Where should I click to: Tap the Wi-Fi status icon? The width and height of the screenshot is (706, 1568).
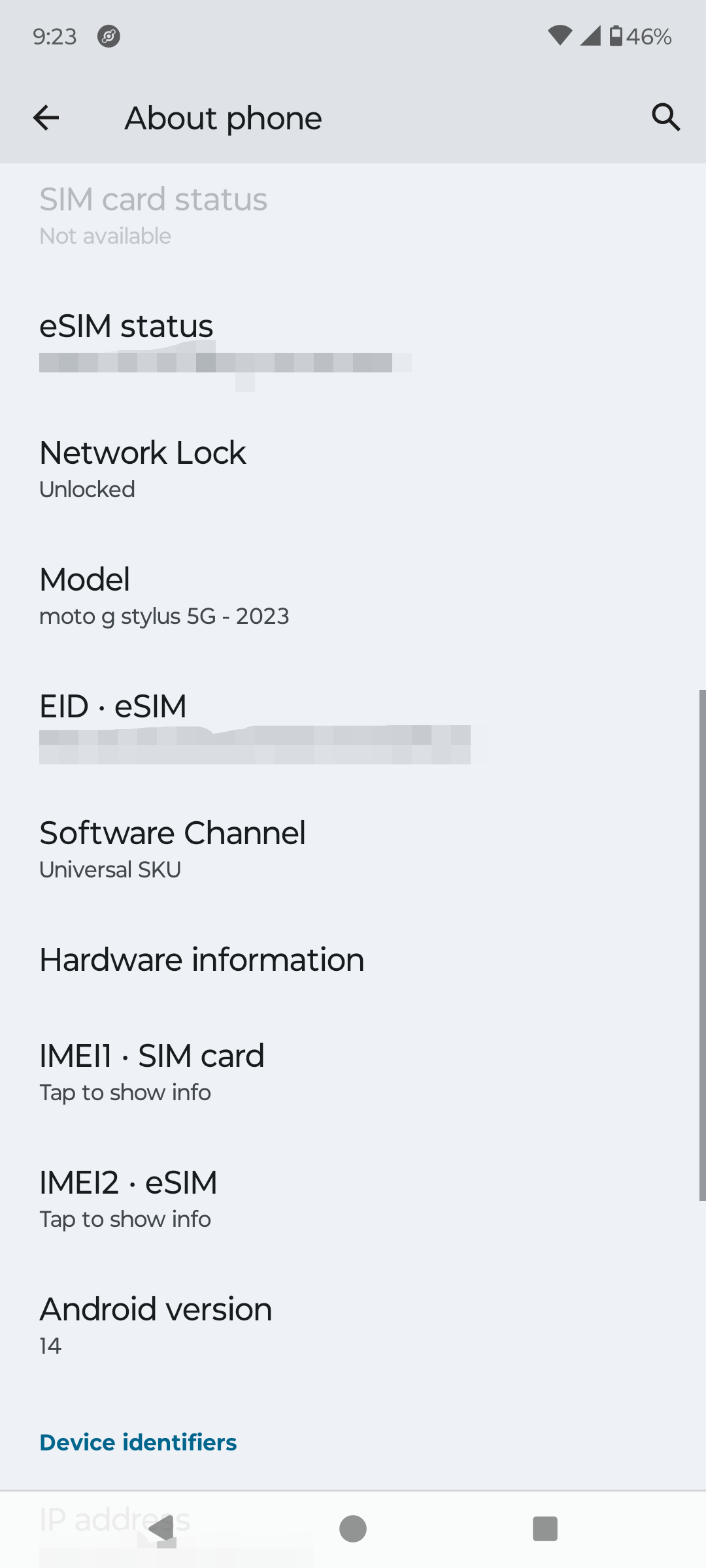(560, 36)
